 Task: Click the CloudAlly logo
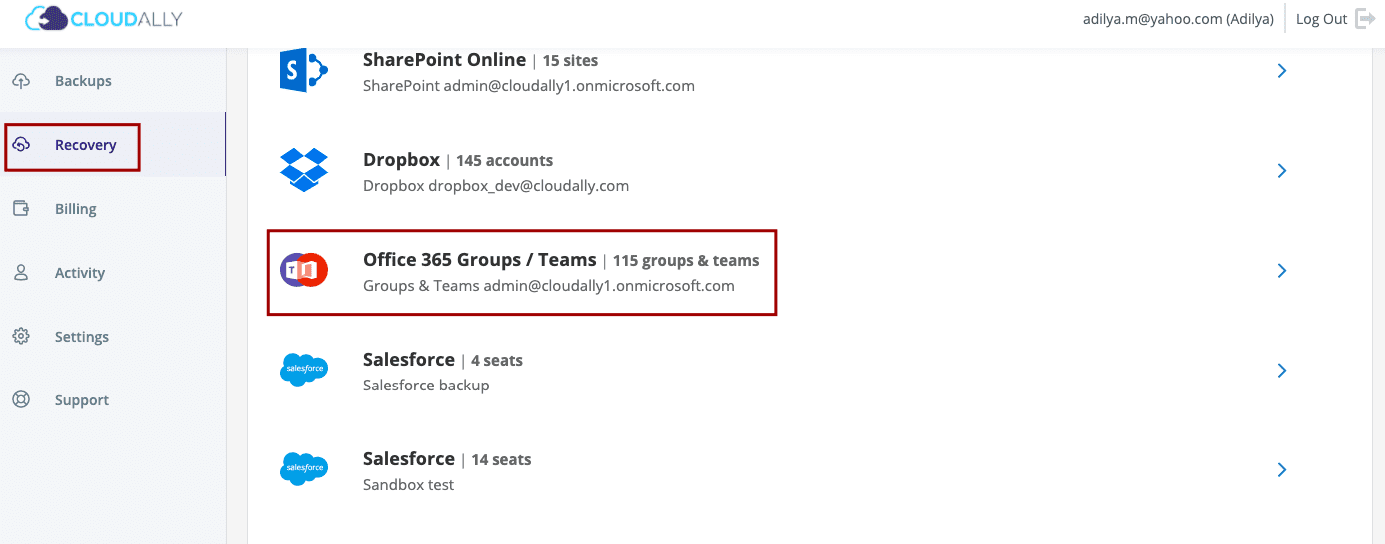tap(104, 18)
